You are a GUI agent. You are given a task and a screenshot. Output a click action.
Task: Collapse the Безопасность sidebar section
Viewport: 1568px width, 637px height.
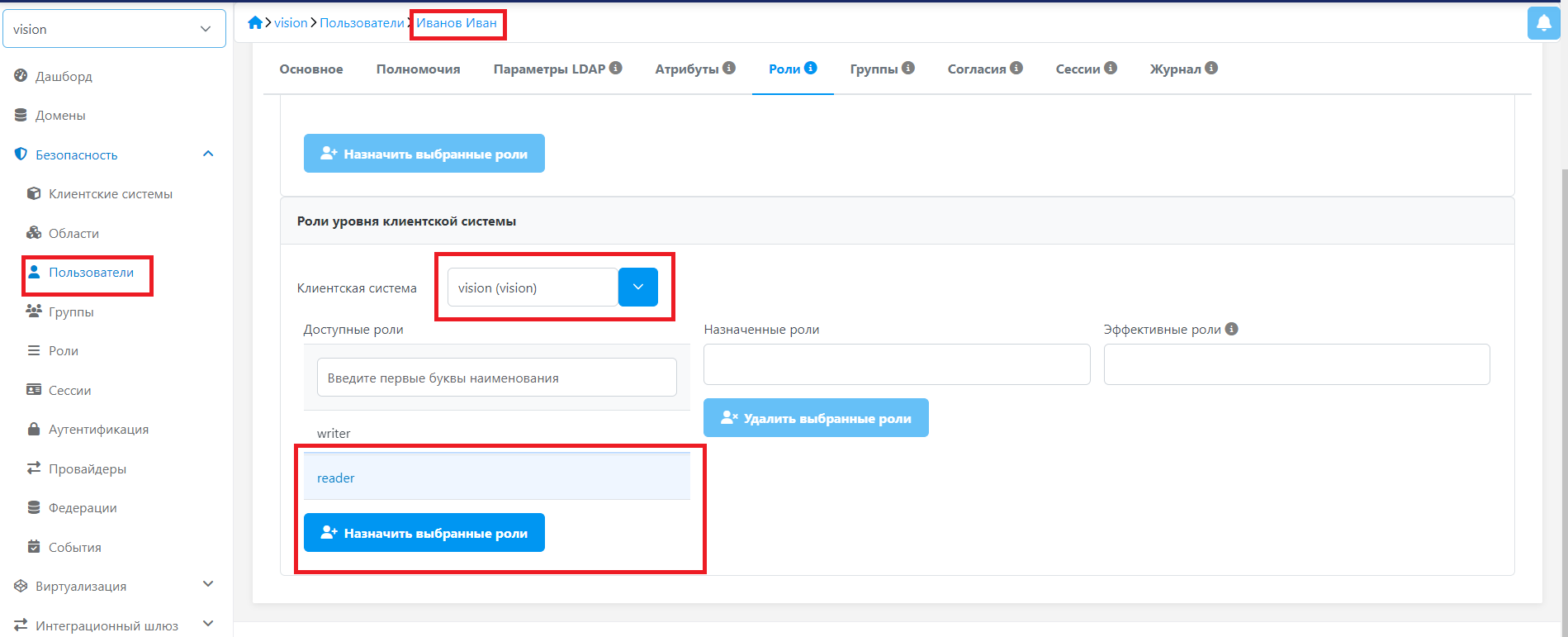[208, 154]
